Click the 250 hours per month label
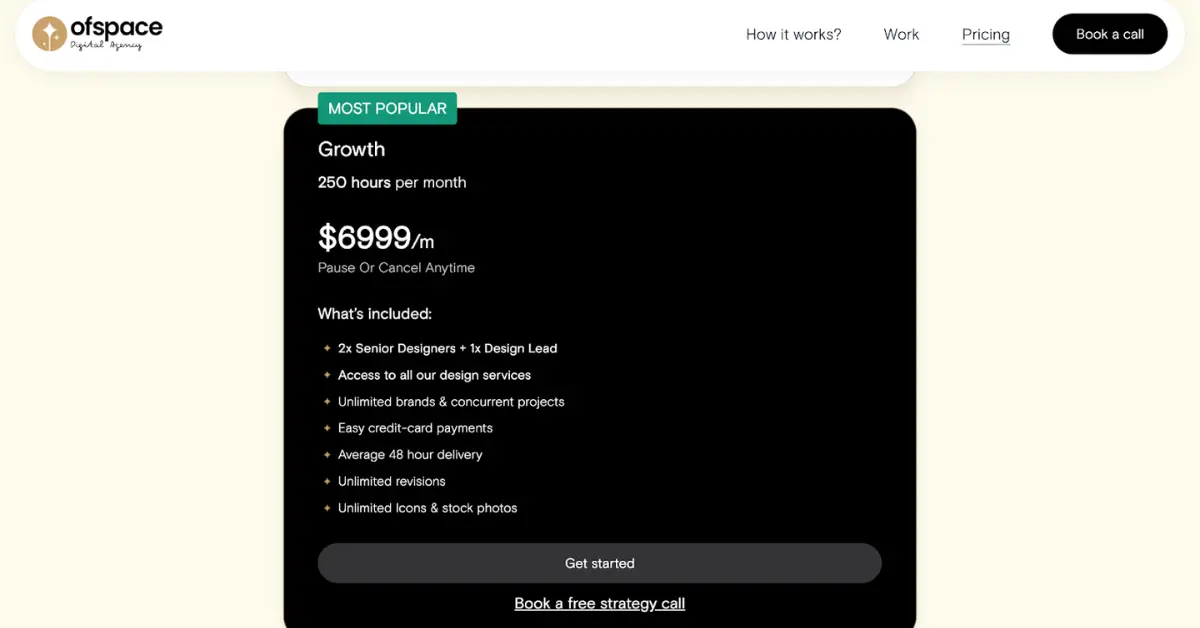1200x628 pixels. [x=391, y=182]
